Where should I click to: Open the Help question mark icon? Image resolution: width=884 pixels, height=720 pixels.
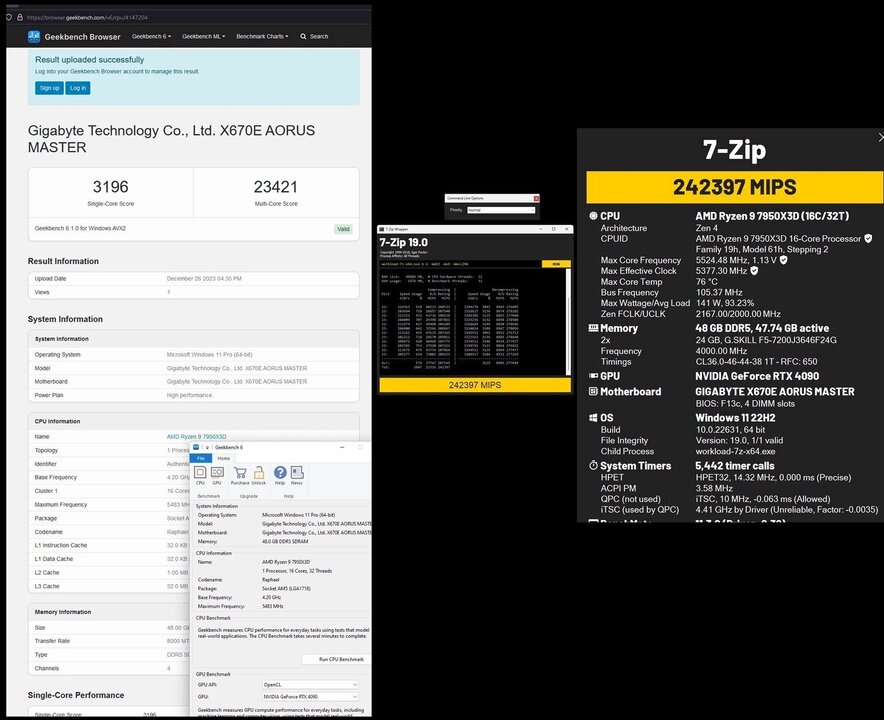[280, 474]
